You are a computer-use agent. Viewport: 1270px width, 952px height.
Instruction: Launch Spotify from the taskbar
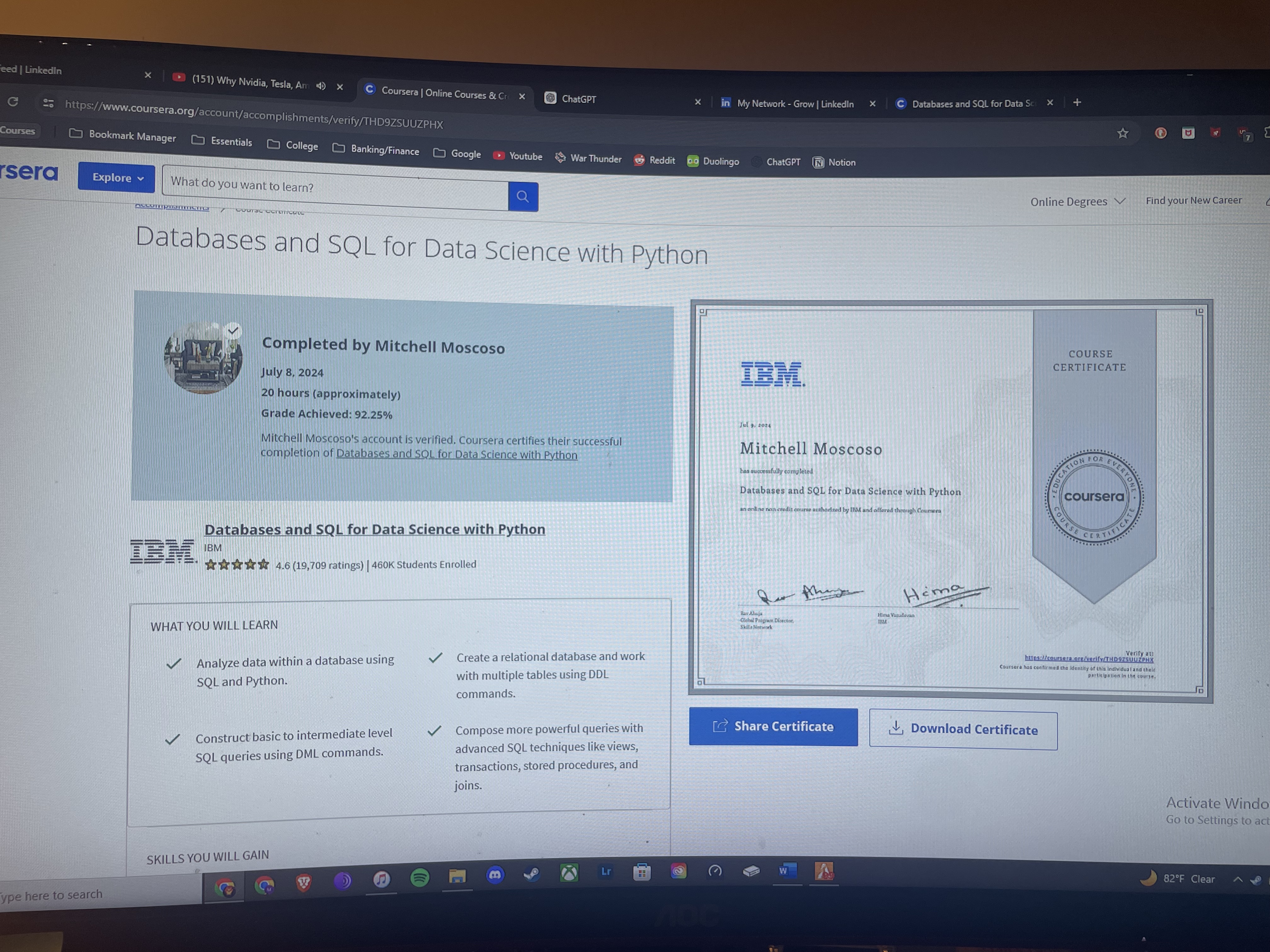coord(420,877)
